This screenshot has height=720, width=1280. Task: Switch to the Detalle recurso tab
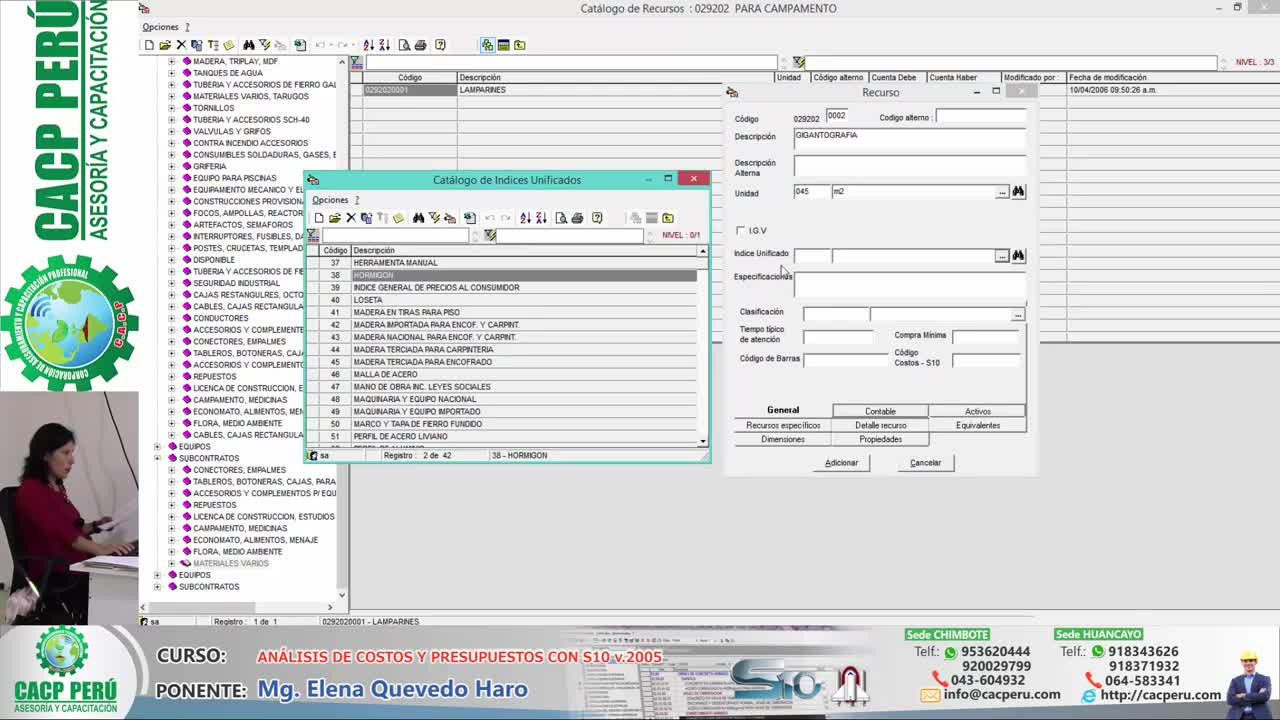[x=880, y=425]
